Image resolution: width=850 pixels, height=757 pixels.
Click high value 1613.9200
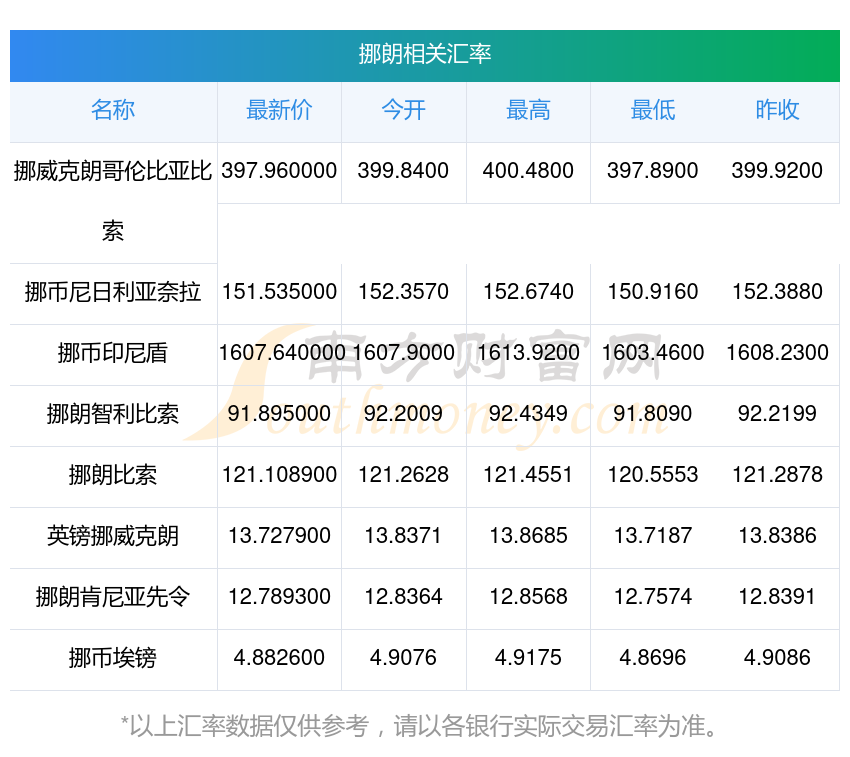[528, 353]
